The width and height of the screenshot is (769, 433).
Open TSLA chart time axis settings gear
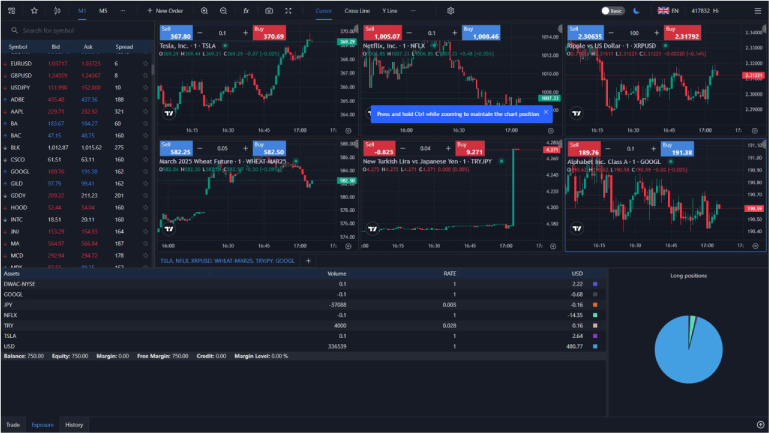[348, 131]
